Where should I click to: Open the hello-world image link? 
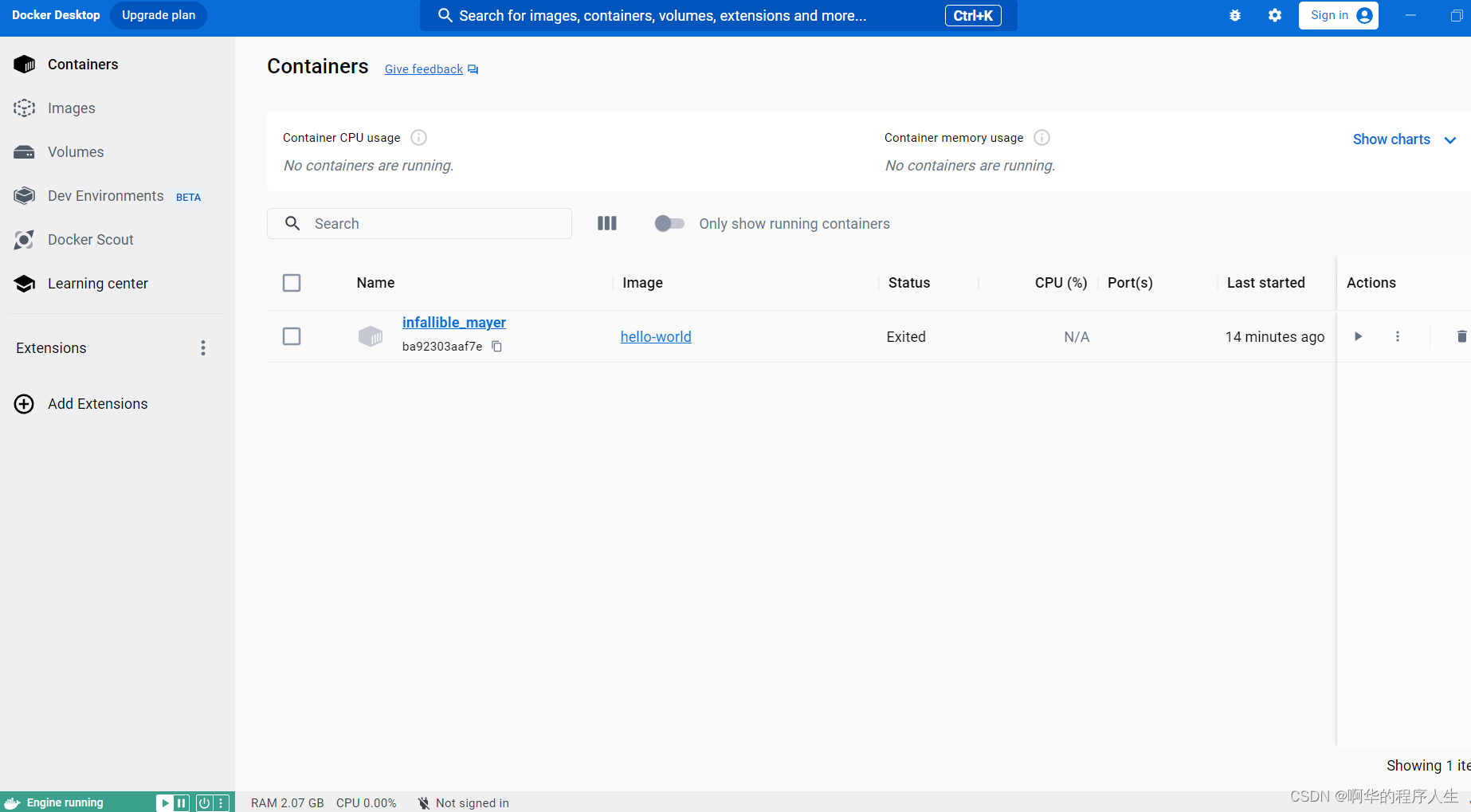tap(656, 337)
